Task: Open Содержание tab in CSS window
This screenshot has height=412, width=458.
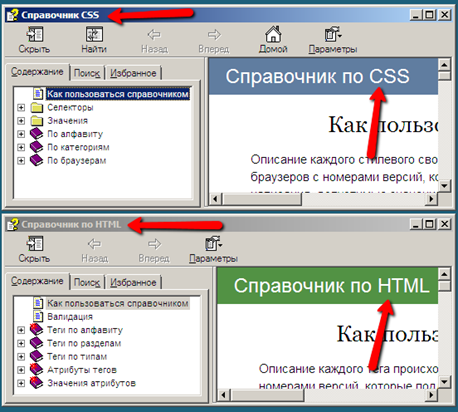Action: pos(37,72)
